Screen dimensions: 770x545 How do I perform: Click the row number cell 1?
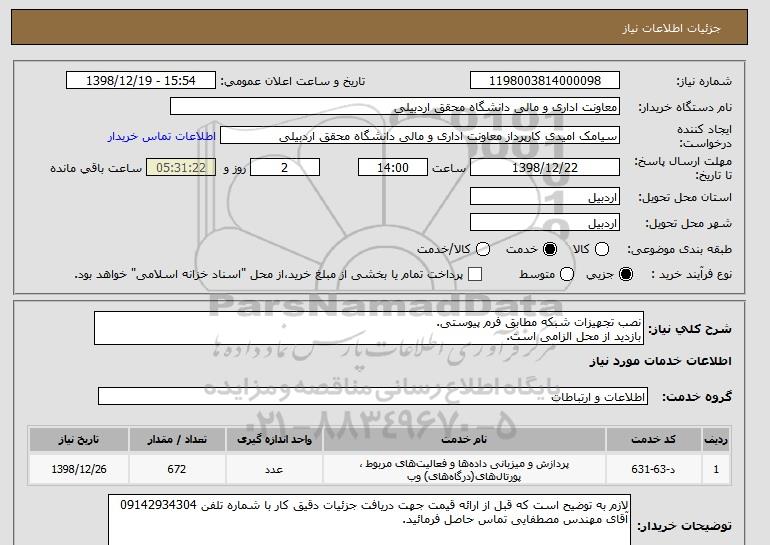716,469
